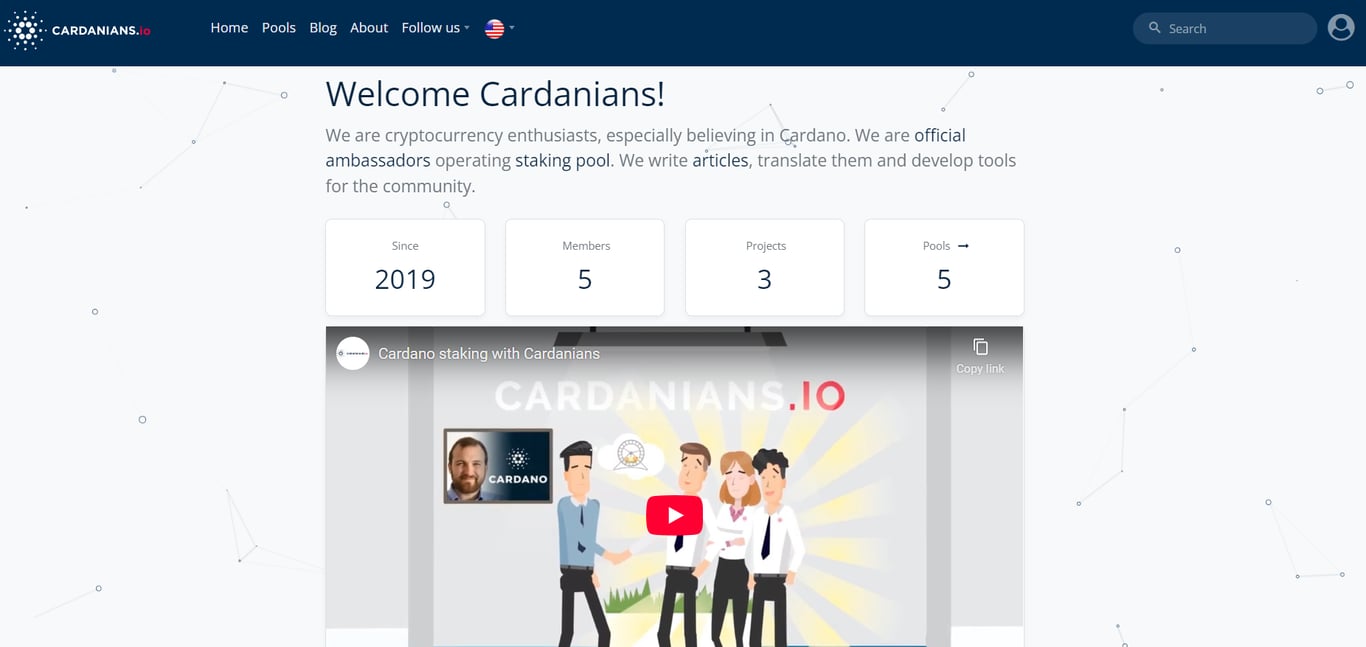The width and height of the screenshot is (1366, 647).
Task: Click the articles link in the intro text
Action: (x=720, y=160)
